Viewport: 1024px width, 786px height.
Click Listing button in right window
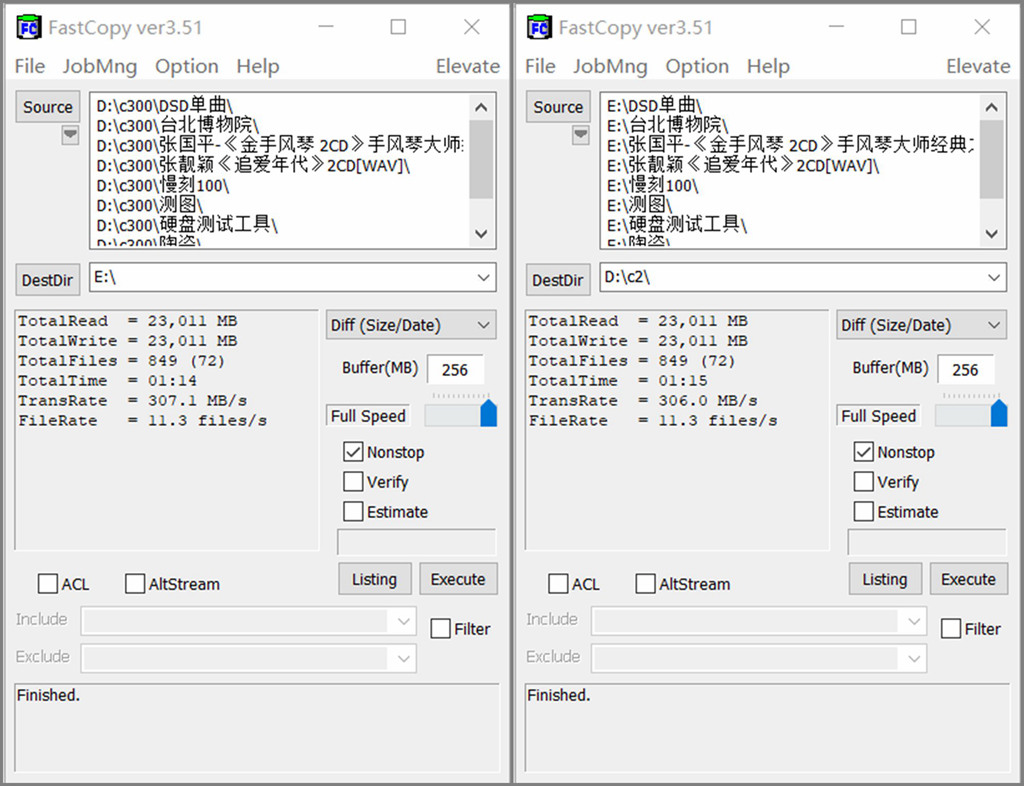(886, 579)
